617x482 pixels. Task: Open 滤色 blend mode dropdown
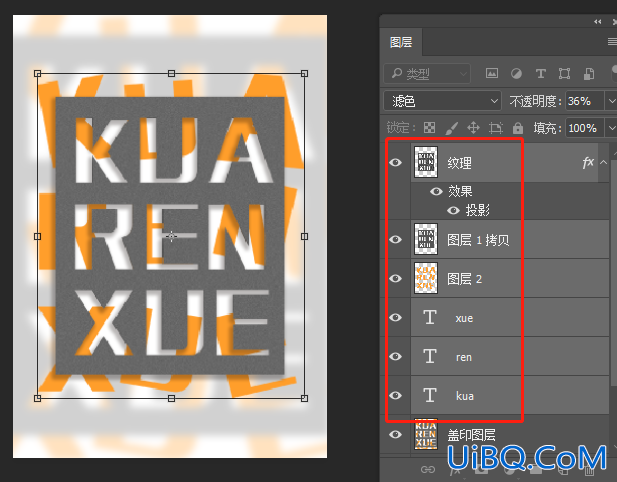442,101
